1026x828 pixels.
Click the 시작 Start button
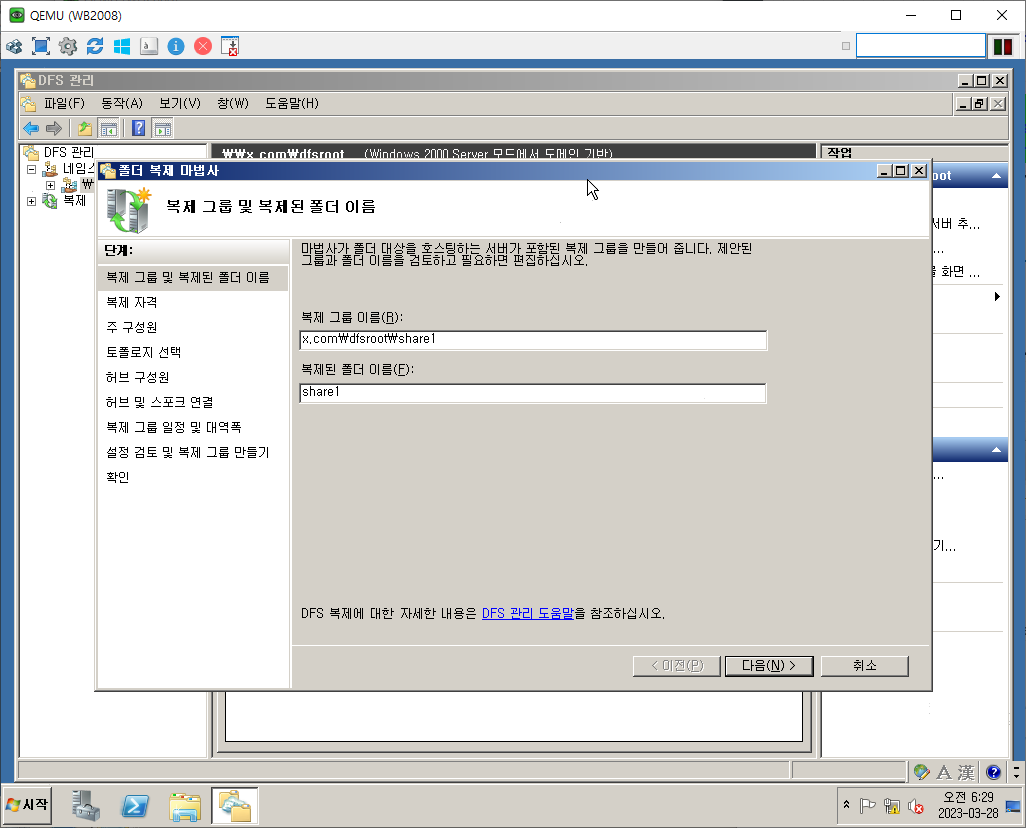(x=27, y=804)
